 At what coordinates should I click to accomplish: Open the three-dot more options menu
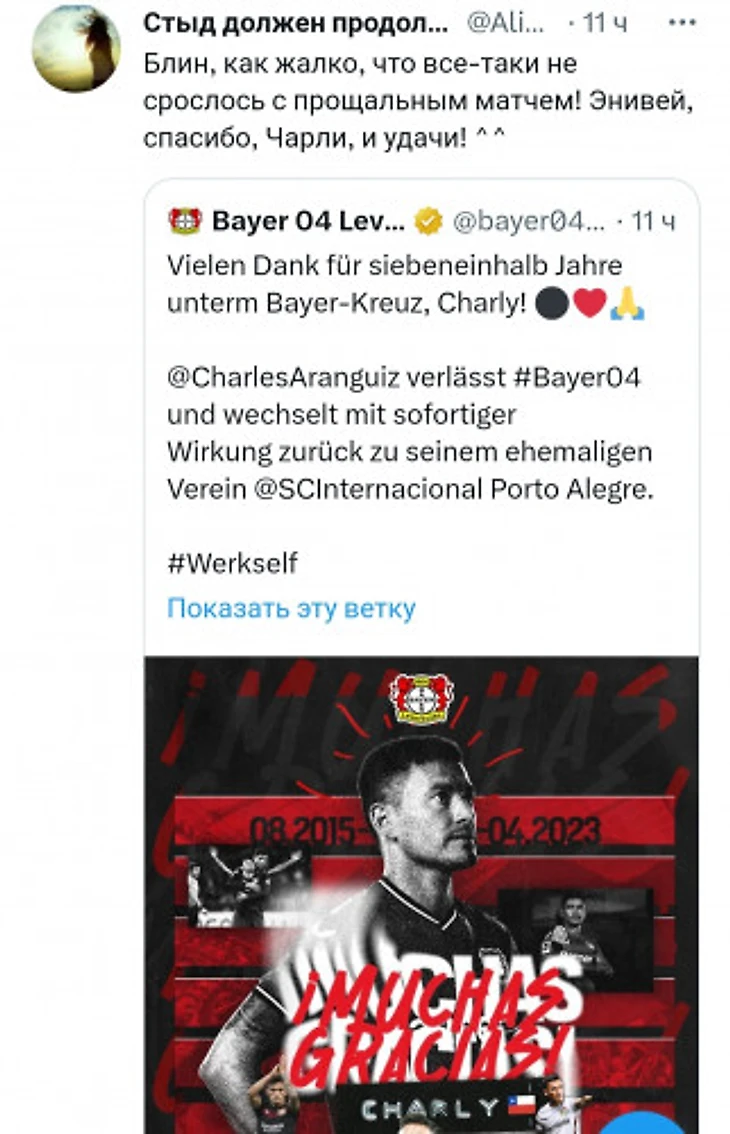[x=682, y=23]
